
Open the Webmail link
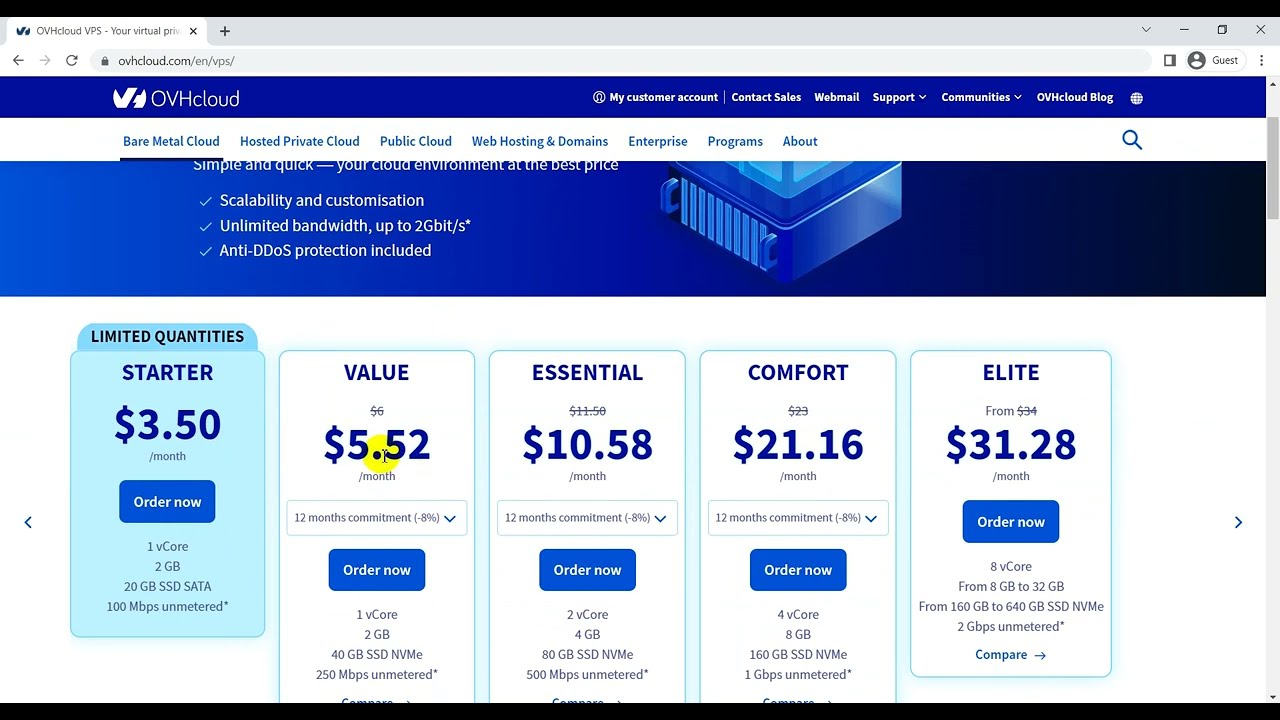pyautogui.click(x=837, y=97)
